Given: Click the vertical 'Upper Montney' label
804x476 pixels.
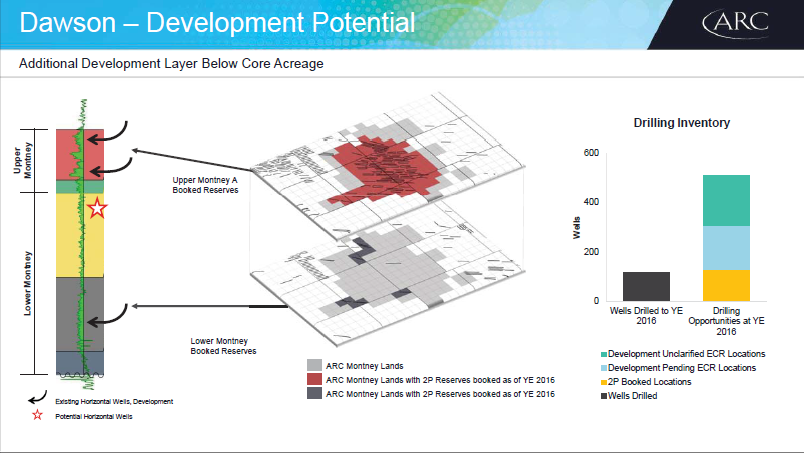Looking at the screenshot, I should coord(23,160).
